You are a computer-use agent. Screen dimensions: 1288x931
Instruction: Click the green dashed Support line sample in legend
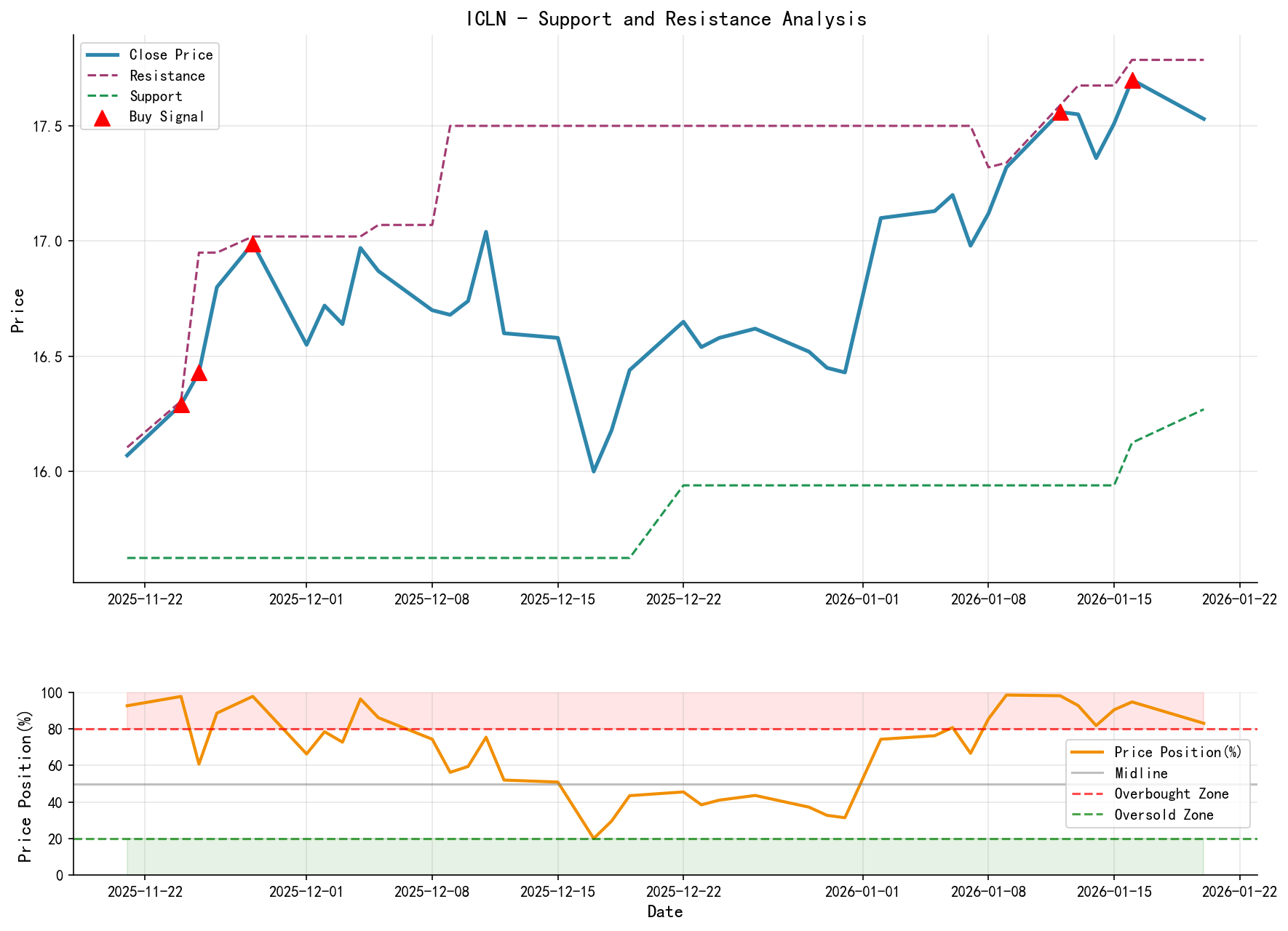[x=104, y=95]
